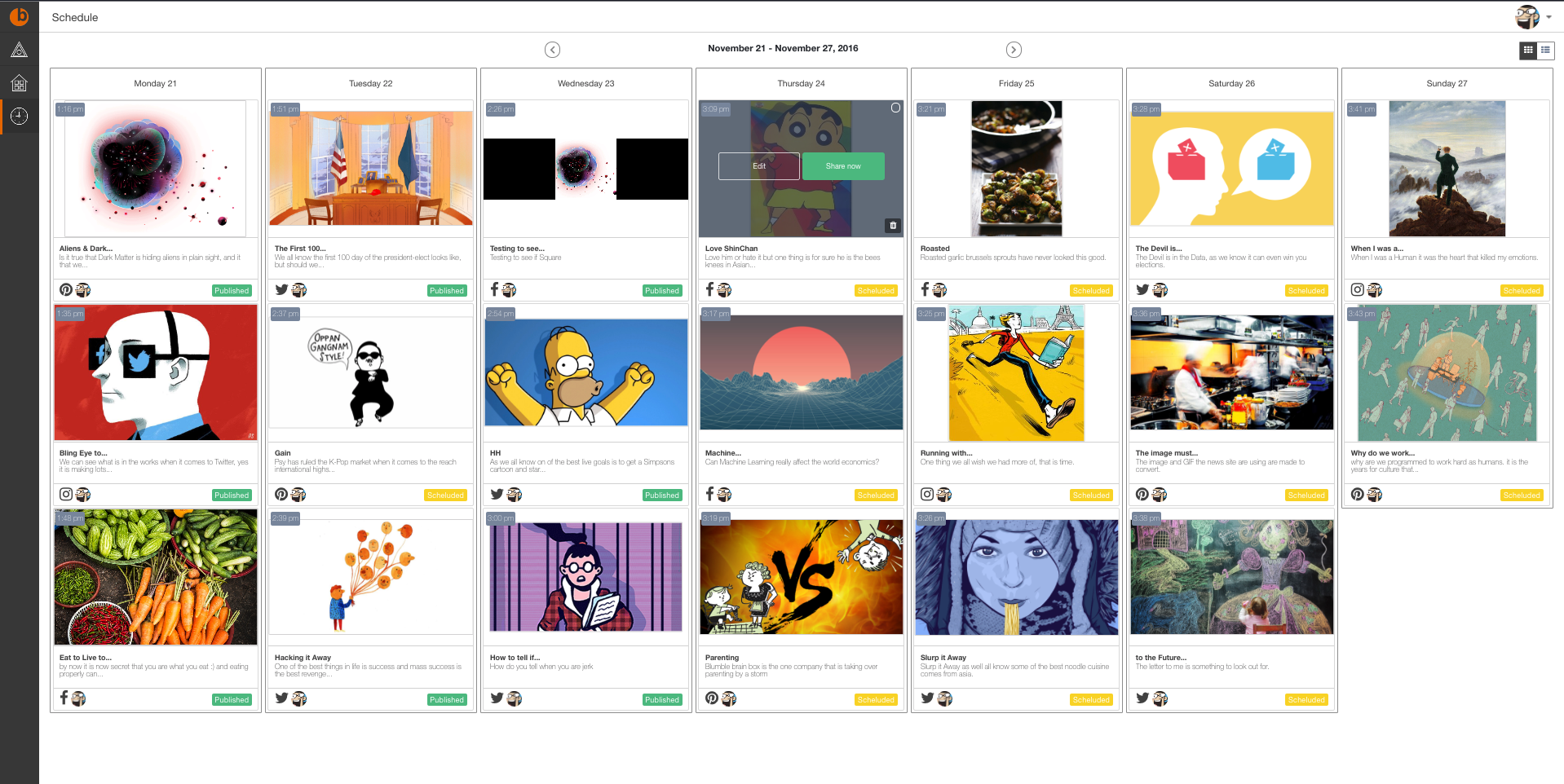
Task: Delete the Love ShinChan post with the trash icon
Action: pyautogui.click(x=893, y=226)
